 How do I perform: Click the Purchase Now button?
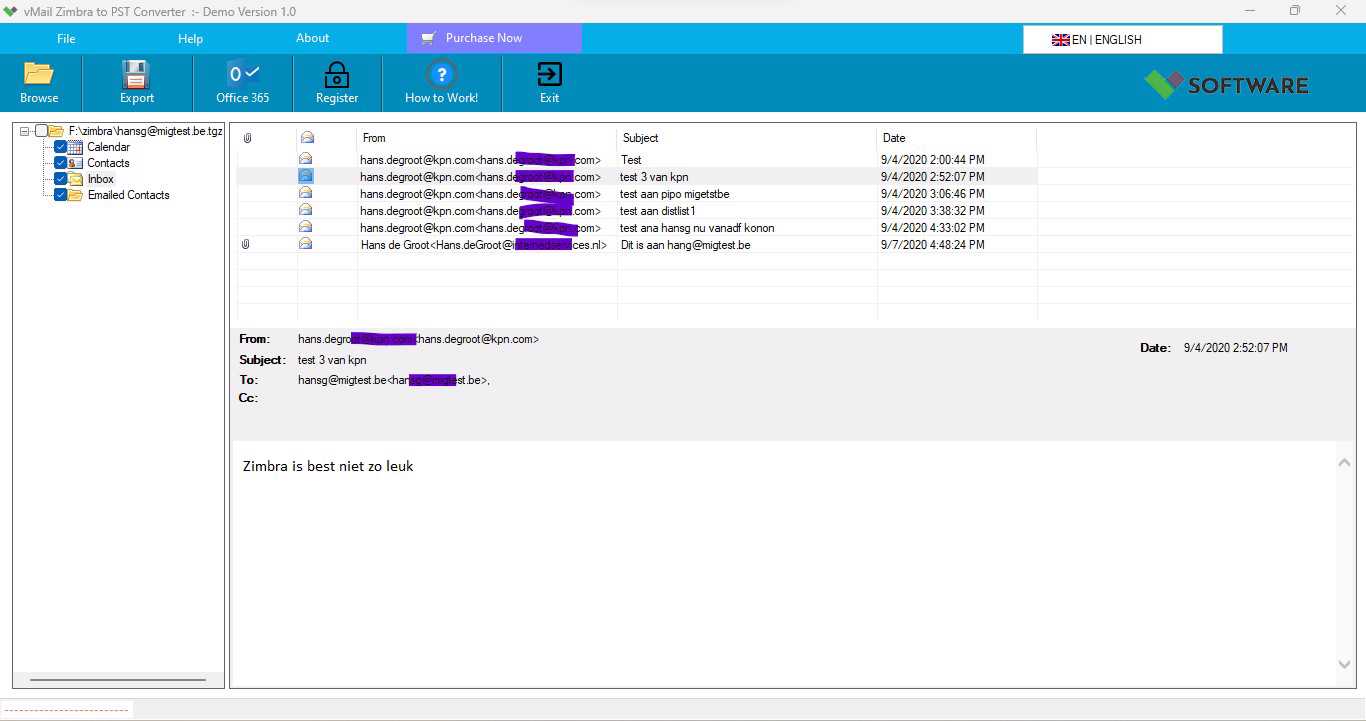pos(494,38)
